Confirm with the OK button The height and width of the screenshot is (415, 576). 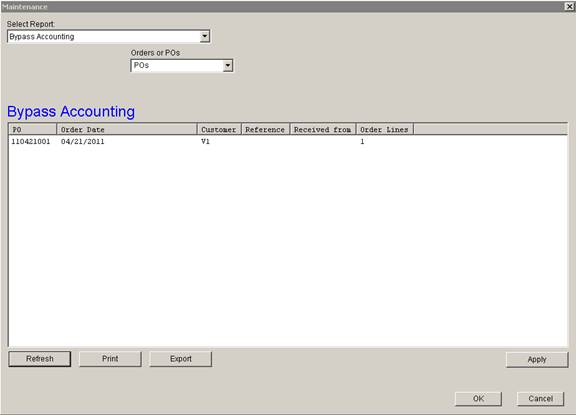(x=478, y=399)
